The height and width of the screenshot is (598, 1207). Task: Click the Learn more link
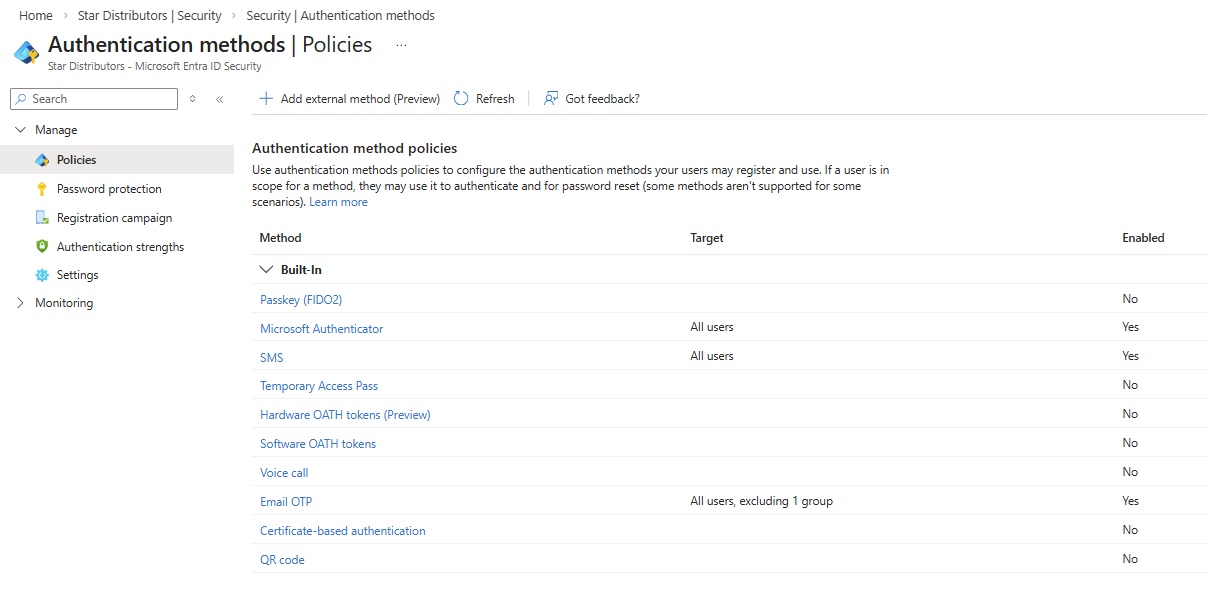click(x=338, y=202)
